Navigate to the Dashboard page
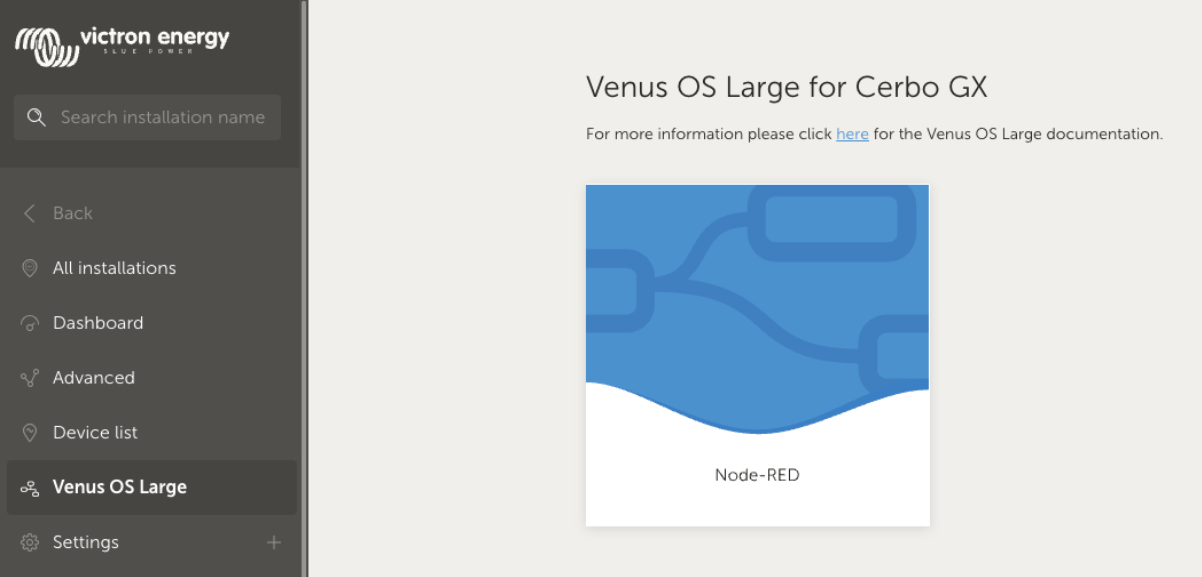 [x=98, y=323]
